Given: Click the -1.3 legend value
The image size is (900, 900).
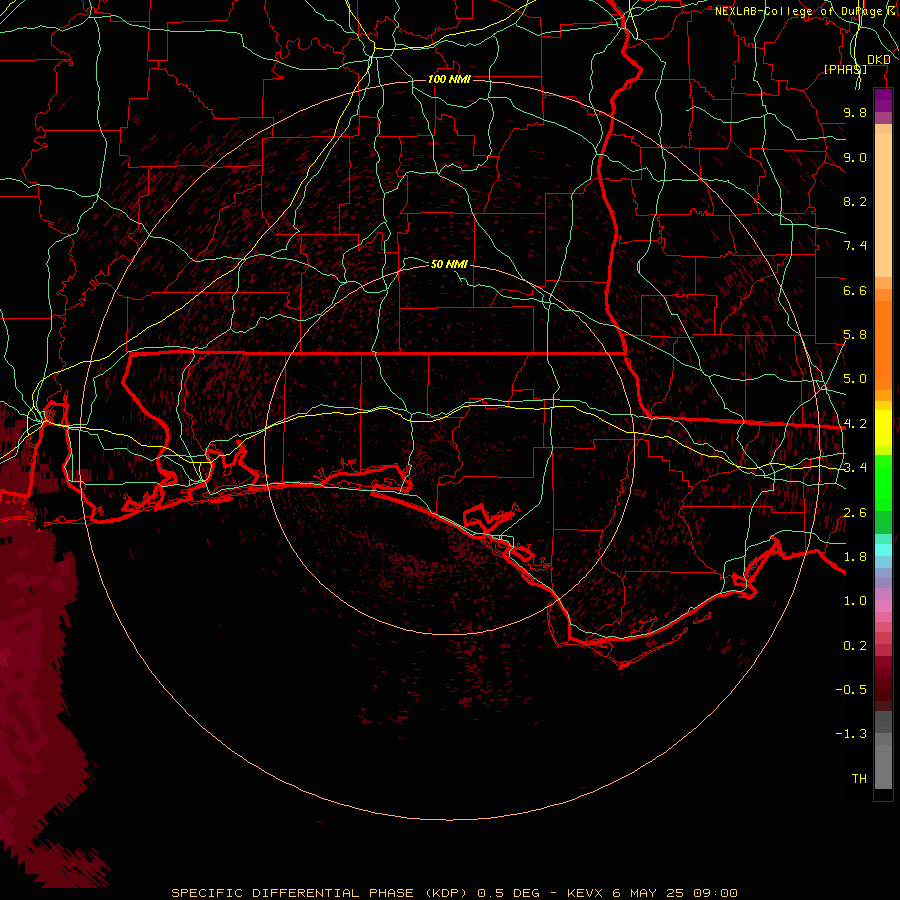Looking at the screenshot, I should coord(851,734).
